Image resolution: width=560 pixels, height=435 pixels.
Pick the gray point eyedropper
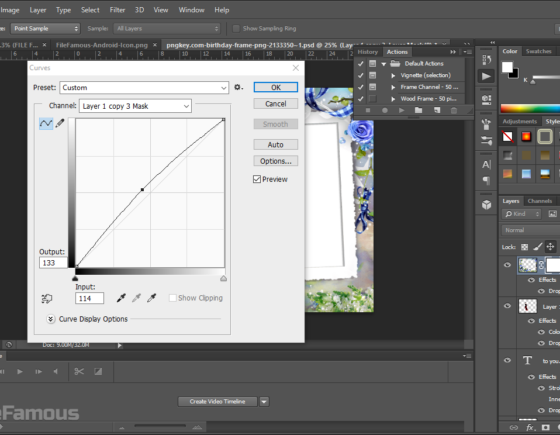[136, 298]
